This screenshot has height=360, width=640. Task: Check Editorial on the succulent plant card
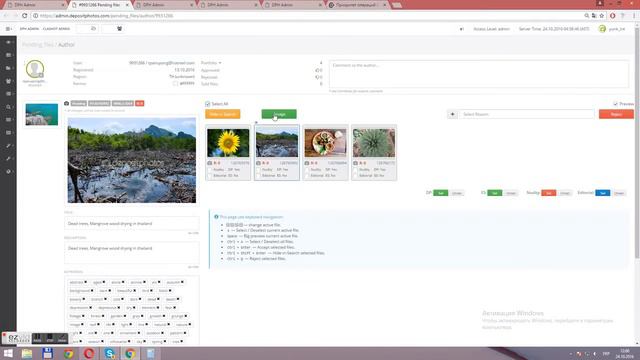tap(356, 176)
